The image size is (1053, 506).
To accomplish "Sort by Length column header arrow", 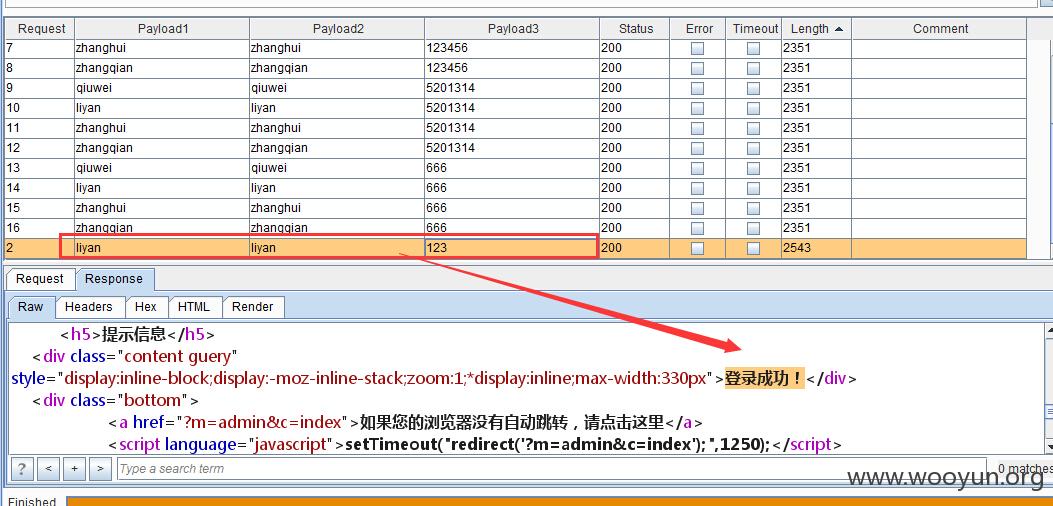I will pyautogui.click(x=839, y=29).
